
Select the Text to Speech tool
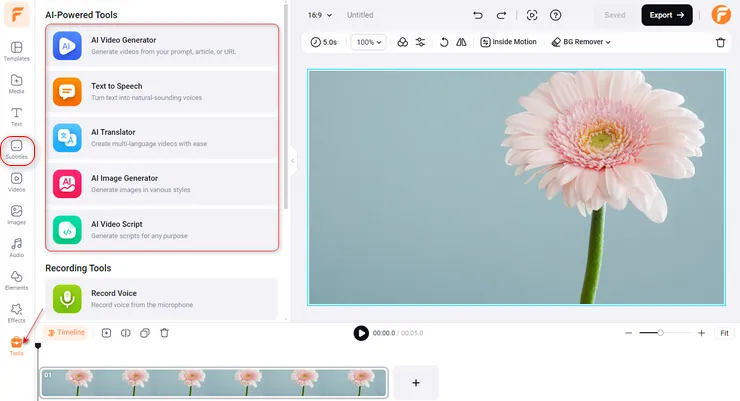tap(162, 92)
